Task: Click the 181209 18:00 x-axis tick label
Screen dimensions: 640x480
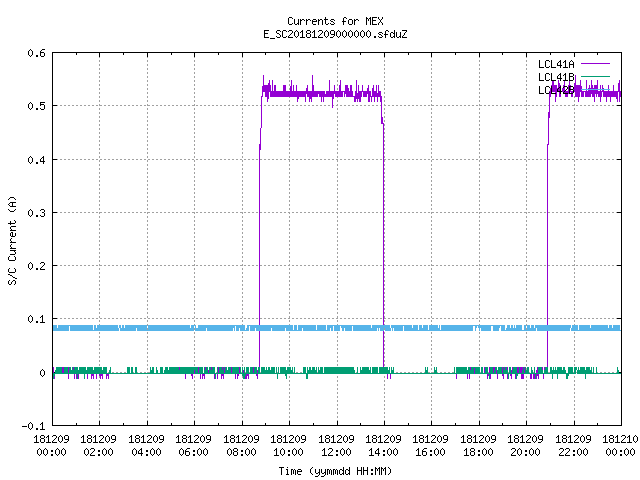Action: 478,446
